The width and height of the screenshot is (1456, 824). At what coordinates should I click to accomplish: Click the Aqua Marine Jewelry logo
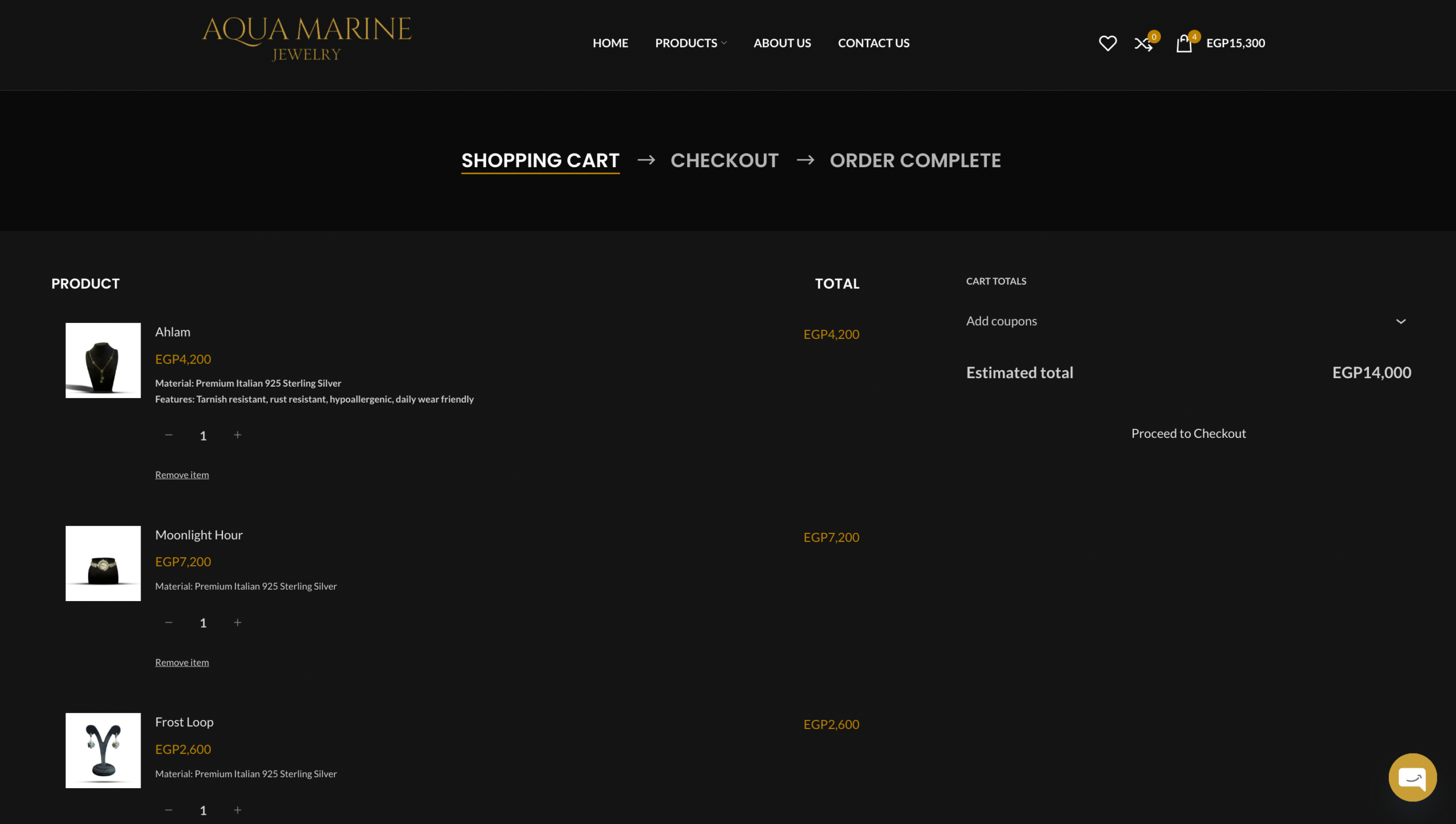[307, 39]
